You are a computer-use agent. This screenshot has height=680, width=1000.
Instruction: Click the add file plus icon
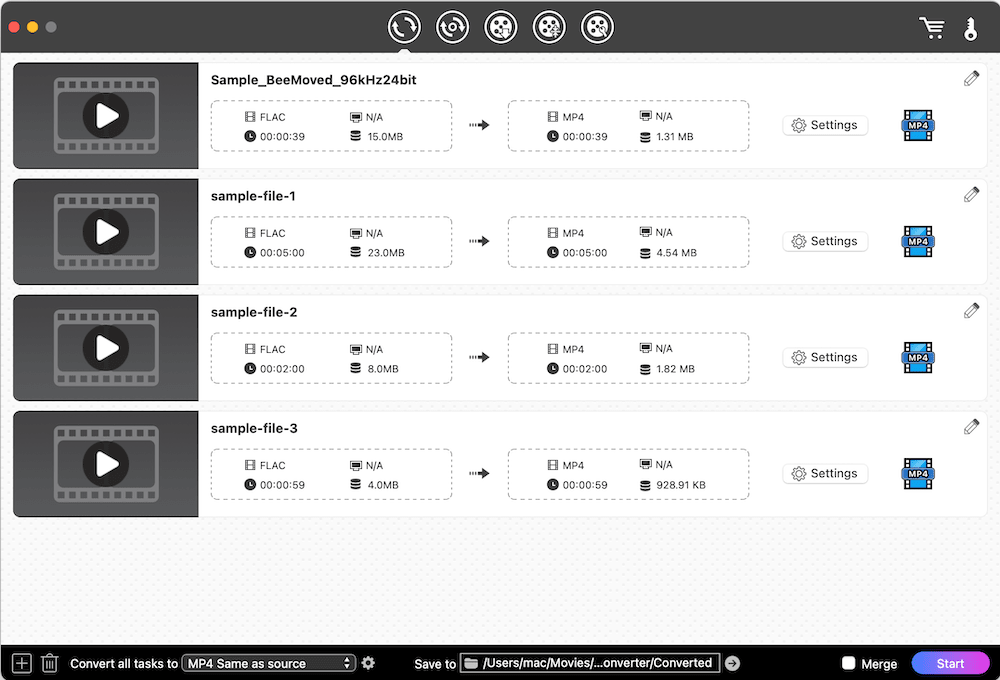coord(22,663)
